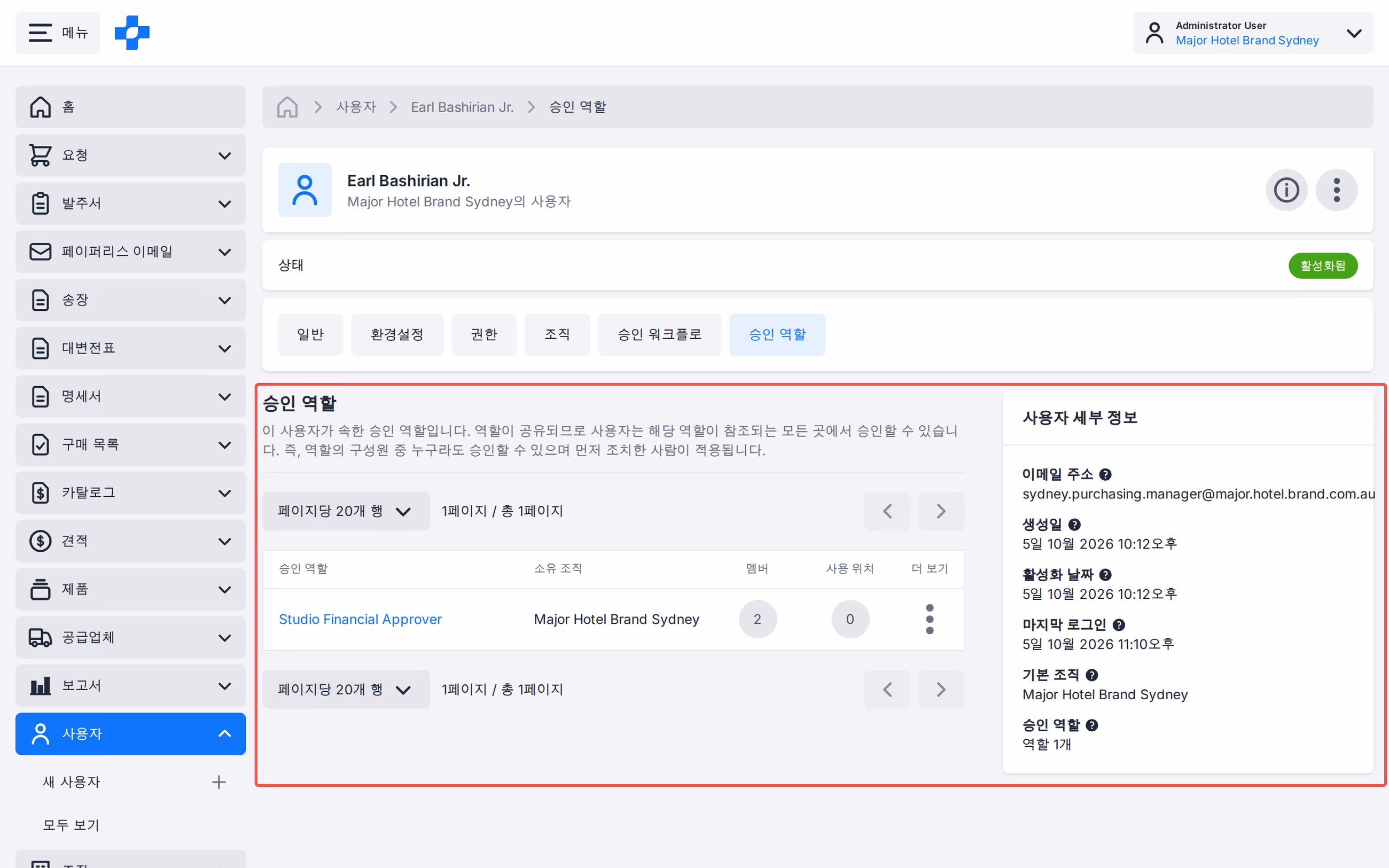Go to next page in bottom pagination
The width and height of the screenshot is (1389, 868).
point(941,690)
